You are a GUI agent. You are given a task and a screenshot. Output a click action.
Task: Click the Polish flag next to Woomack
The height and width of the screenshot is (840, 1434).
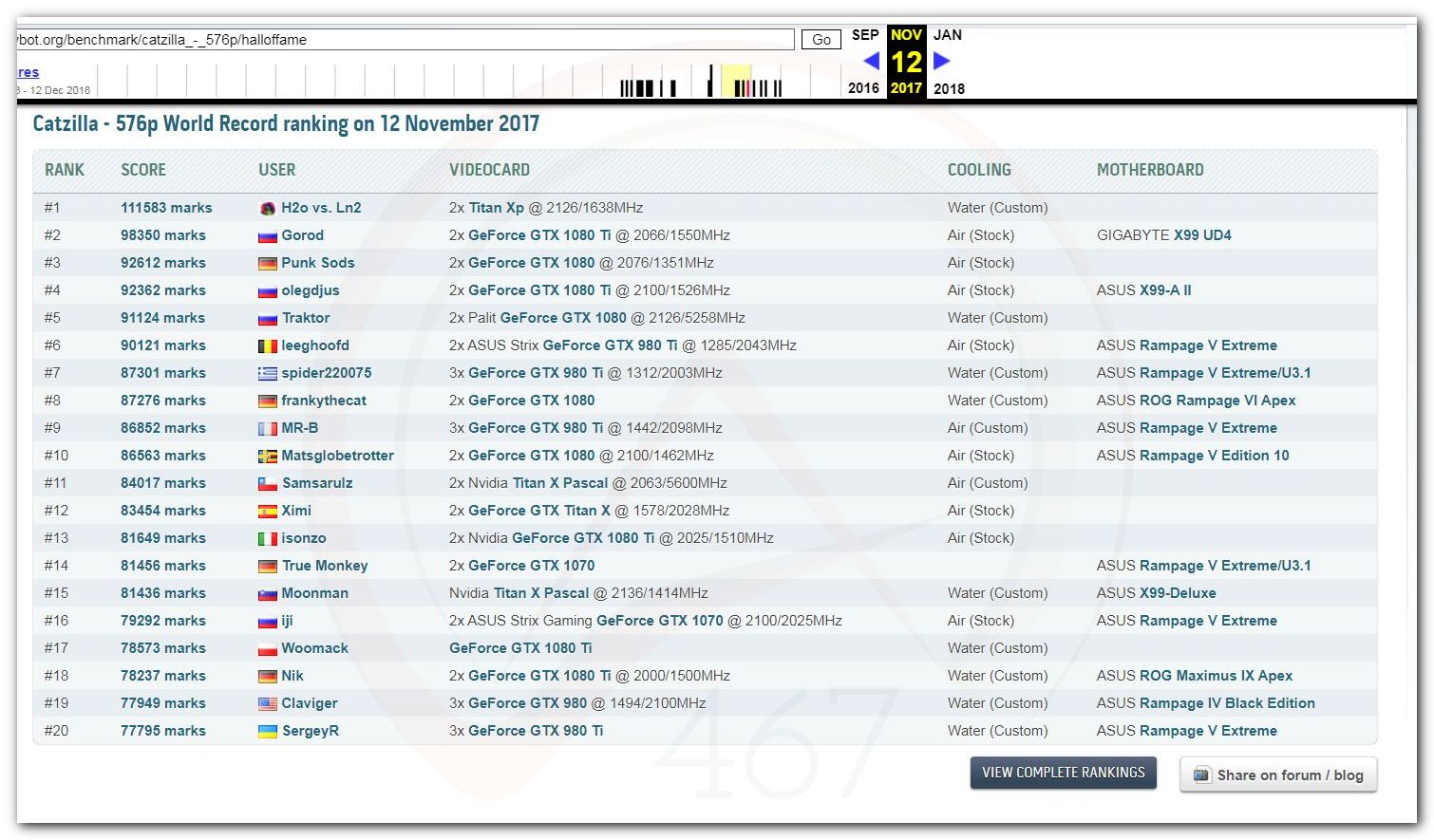pos(268,649)
